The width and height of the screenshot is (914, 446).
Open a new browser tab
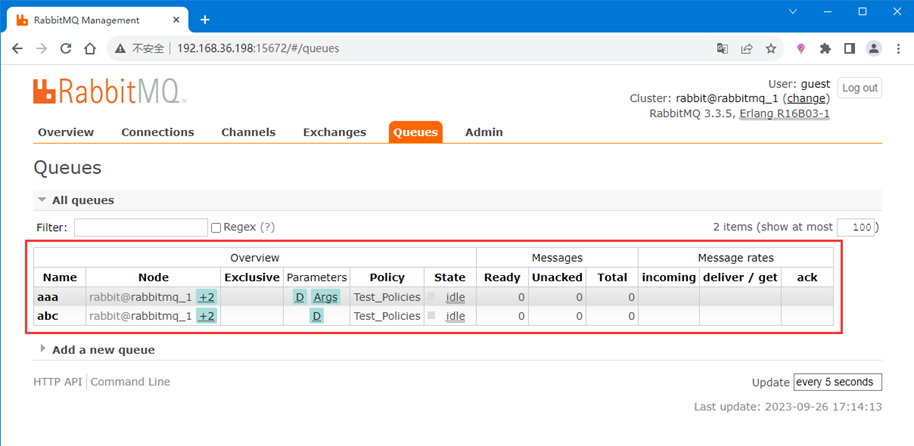[x=205, y=20]
